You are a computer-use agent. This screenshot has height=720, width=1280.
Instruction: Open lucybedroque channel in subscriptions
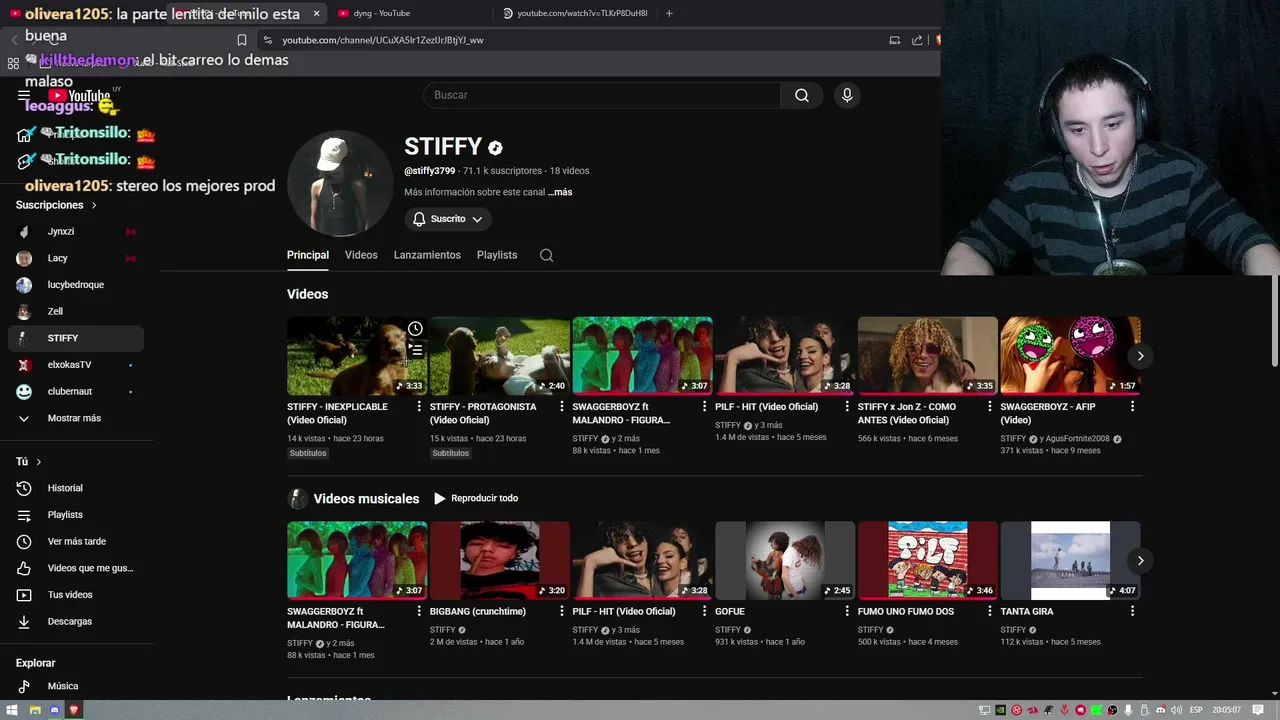(76, 285)
